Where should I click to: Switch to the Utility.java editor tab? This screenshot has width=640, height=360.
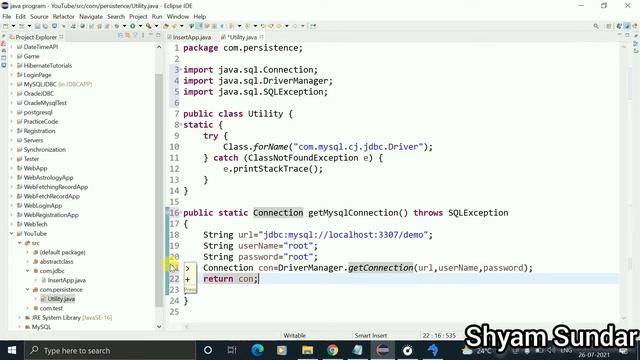[241, 37]
